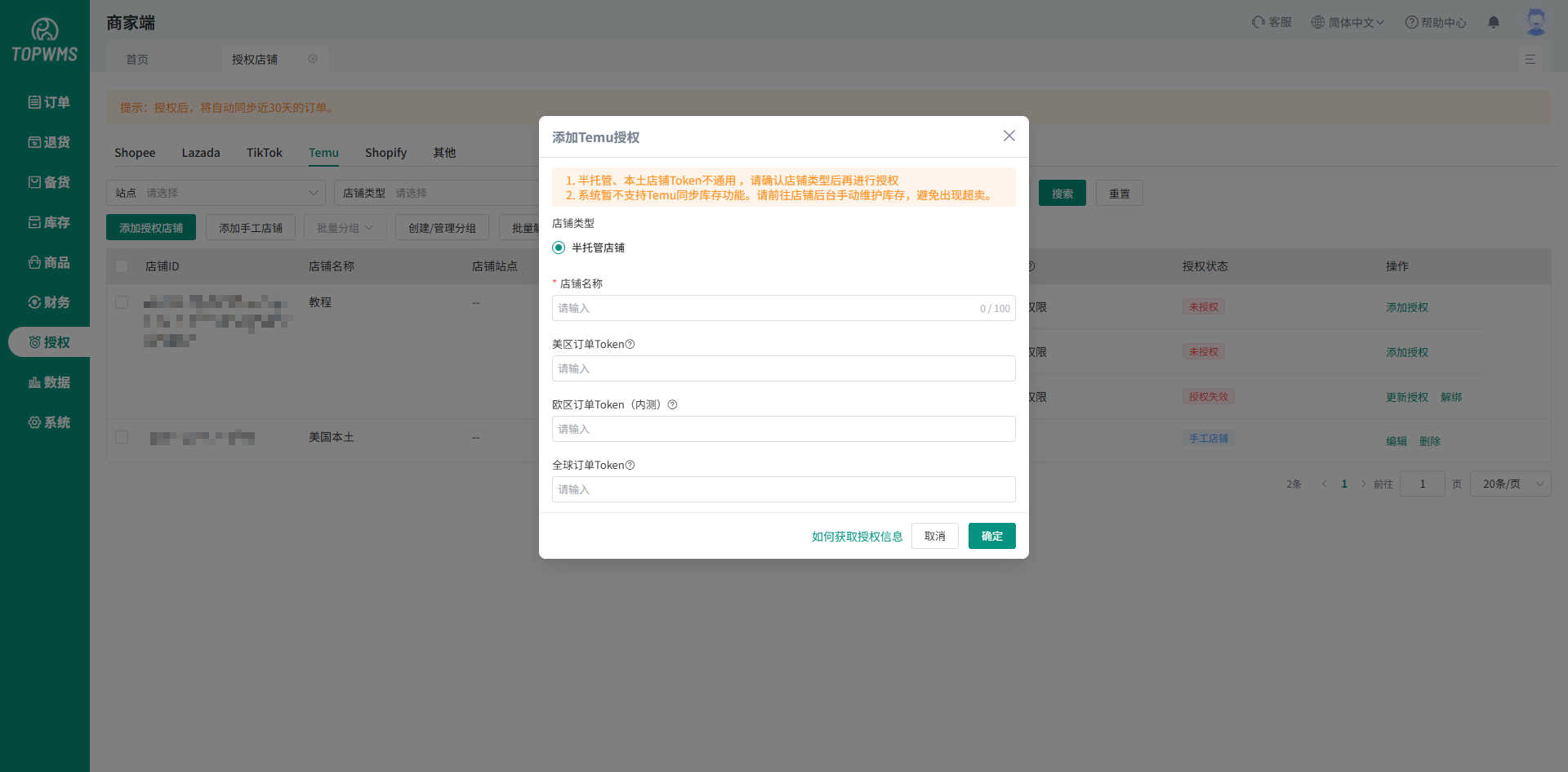Click the 解绑 unbind link
The width and height of the screenshot is (1568, 772).
(x=1451, y=397)
